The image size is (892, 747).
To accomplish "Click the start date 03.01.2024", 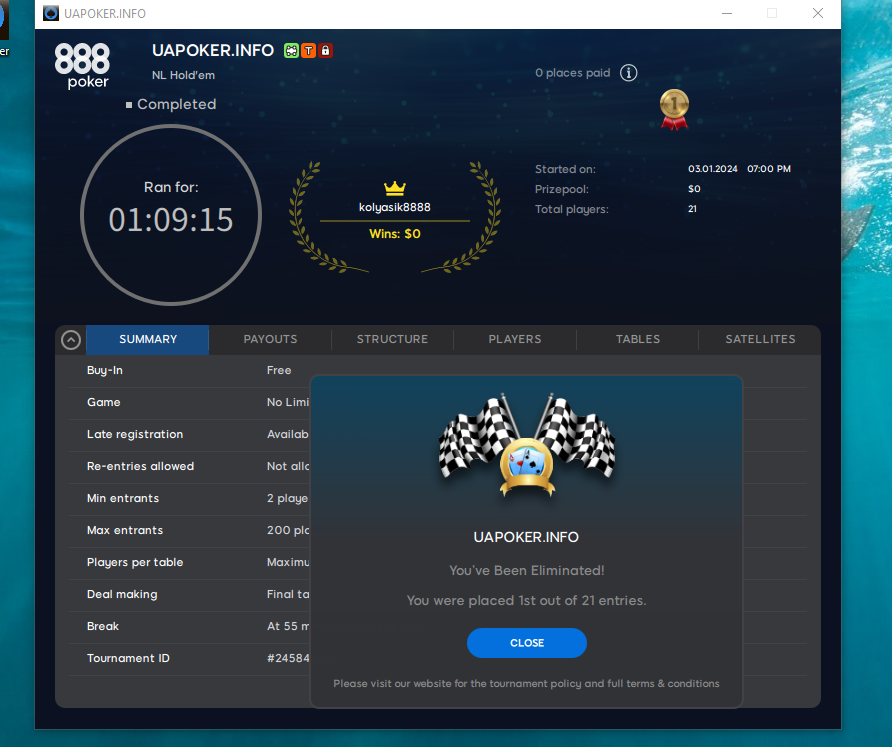I will 713,169.
